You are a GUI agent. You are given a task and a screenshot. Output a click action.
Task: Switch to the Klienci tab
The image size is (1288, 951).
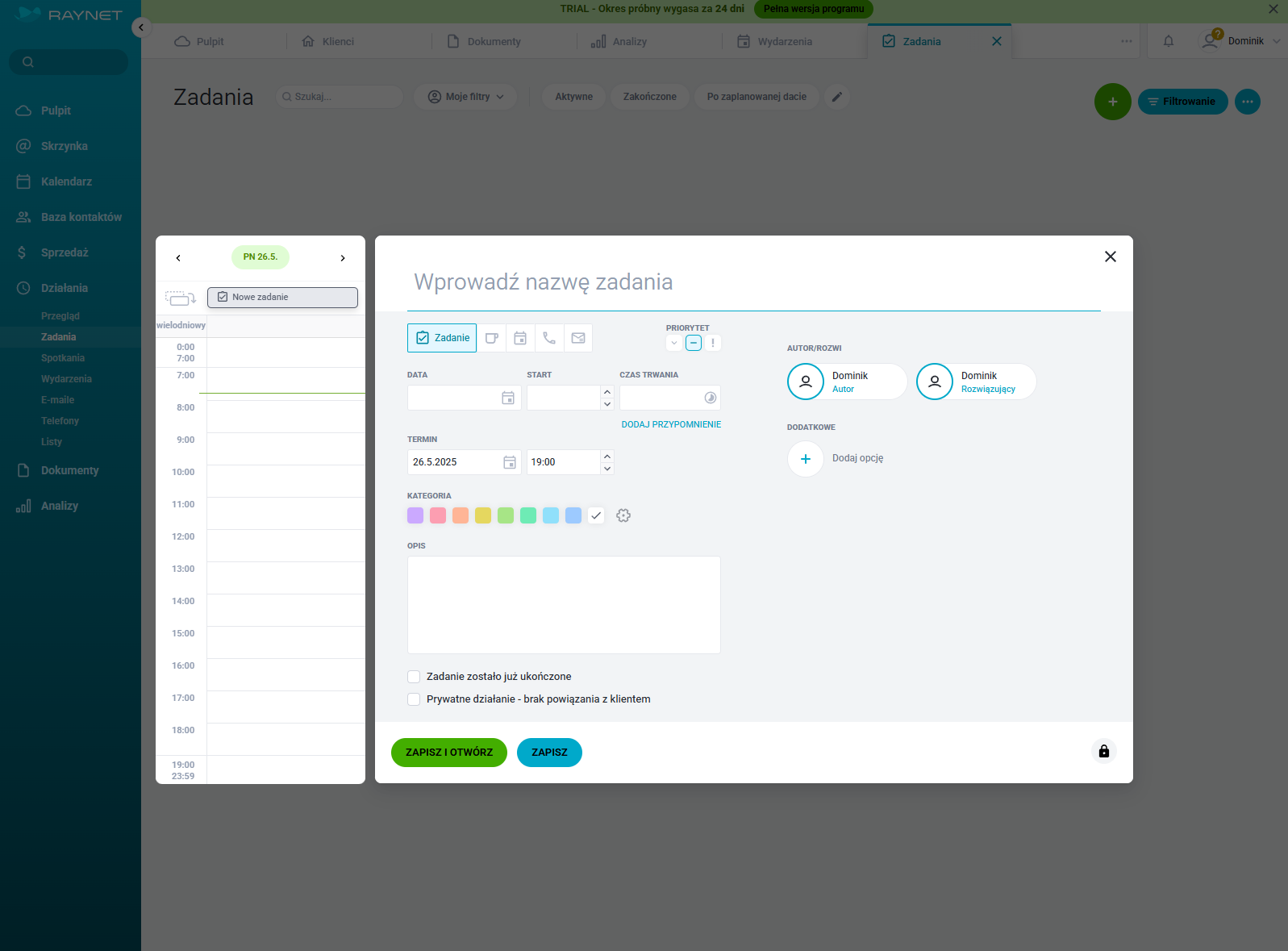(x=328, y=41)
